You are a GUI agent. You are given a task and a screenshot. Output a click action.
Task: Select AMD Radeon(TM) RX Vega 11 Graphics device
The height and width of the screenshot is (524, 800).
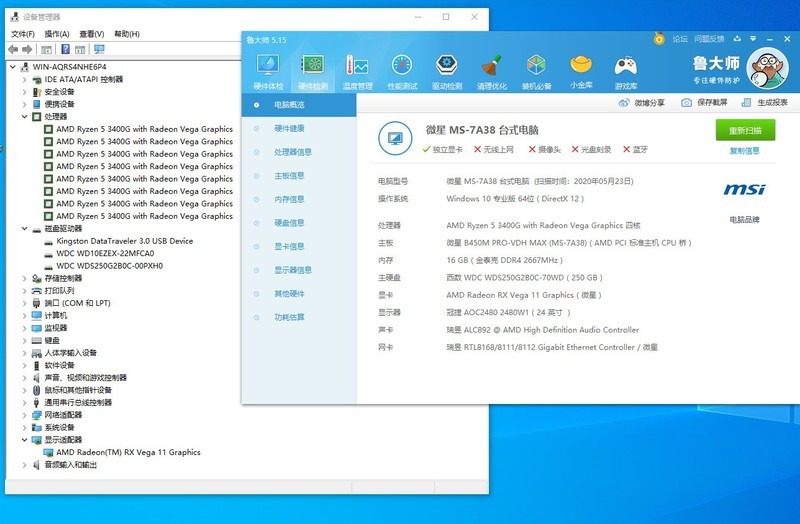pos(128,452)
